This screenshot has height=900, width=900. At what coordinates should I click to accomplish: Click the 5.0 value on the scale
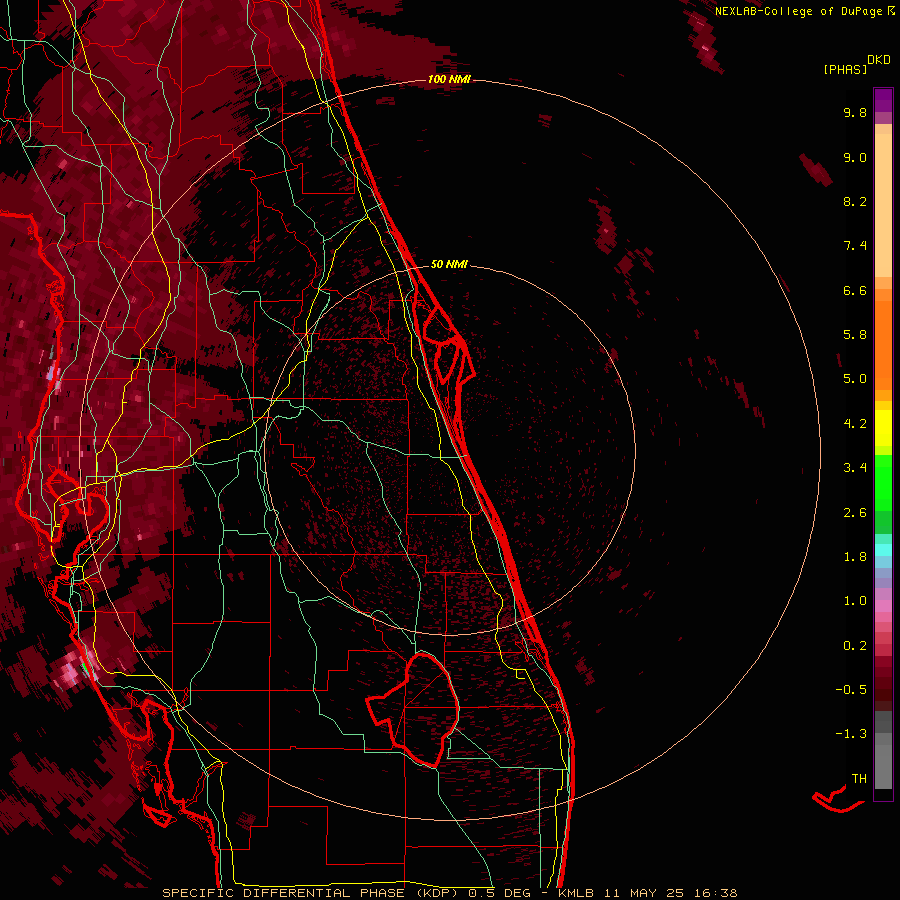pyautogui.click(x=855, y=379)
